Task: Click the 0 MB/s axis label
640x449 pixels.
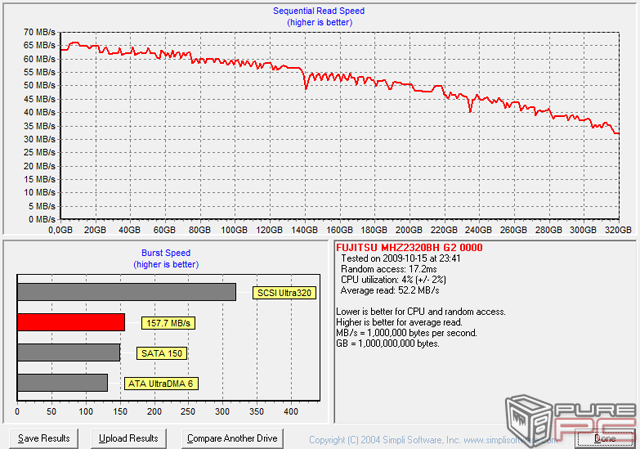Action: point(42,220)
